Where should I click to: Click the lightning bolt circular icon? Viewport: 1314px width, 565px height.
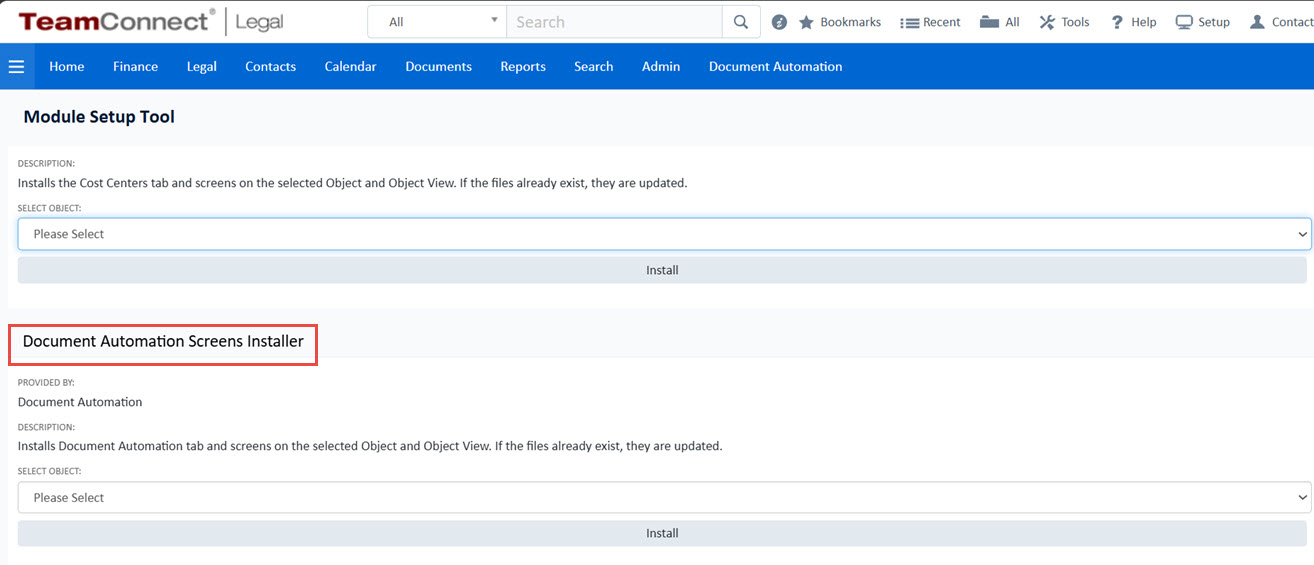[x=780, y=22]
